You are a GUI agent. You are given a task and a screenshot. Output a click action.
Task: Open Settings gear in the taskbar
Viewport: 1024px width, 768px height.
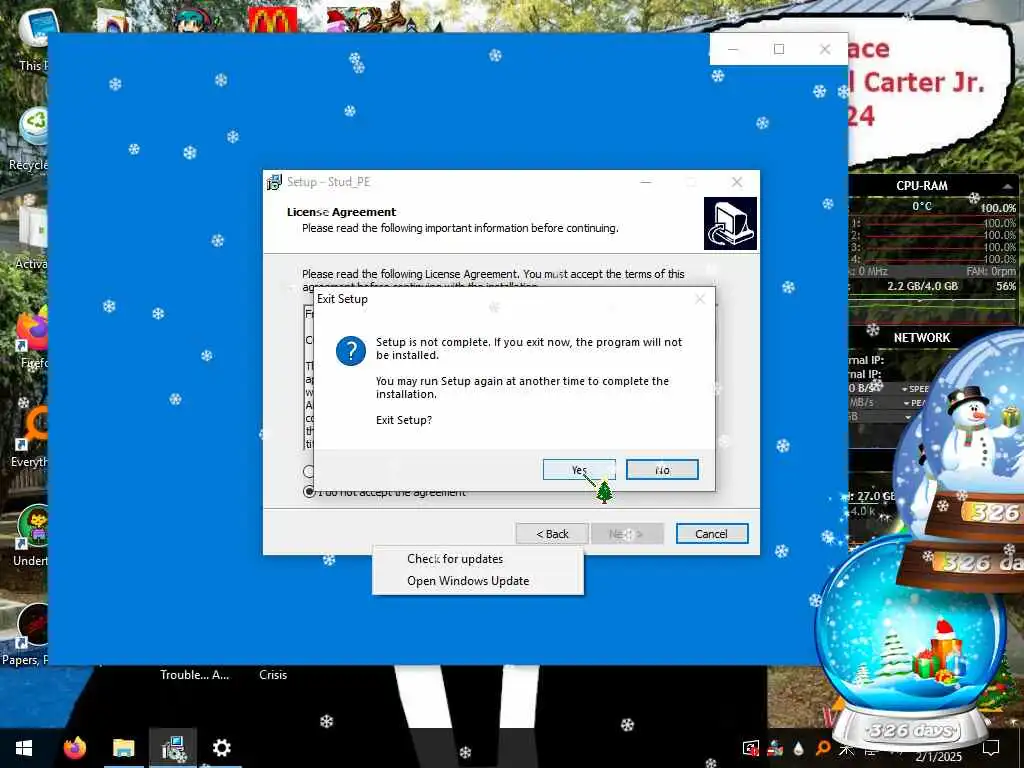221,748
